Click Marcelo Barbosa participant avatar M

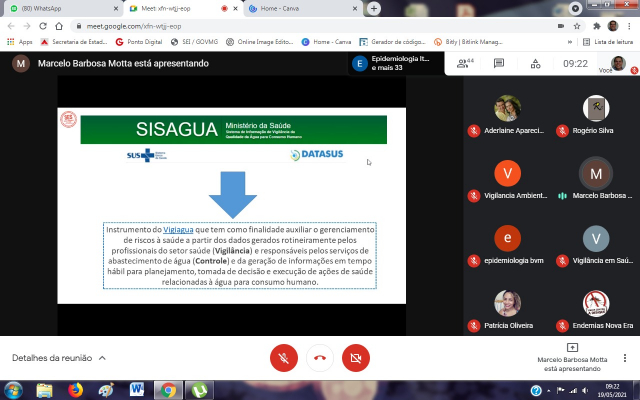[596, 173]
